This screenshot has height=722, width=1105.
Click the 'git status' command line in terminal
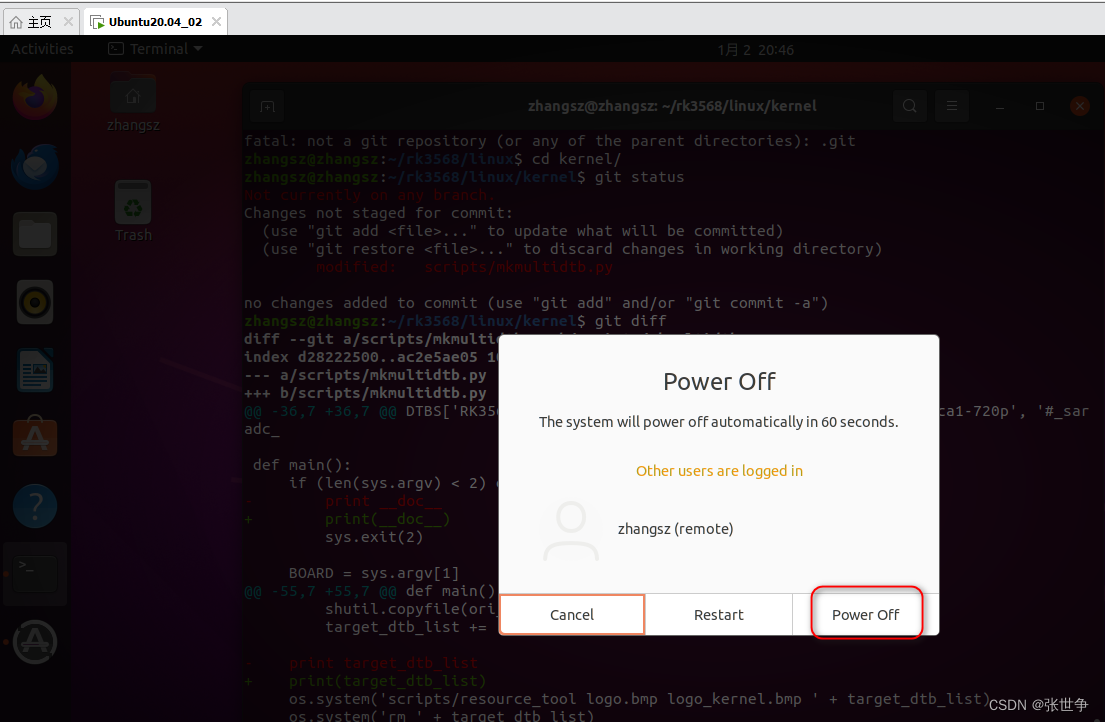(464, 177)
